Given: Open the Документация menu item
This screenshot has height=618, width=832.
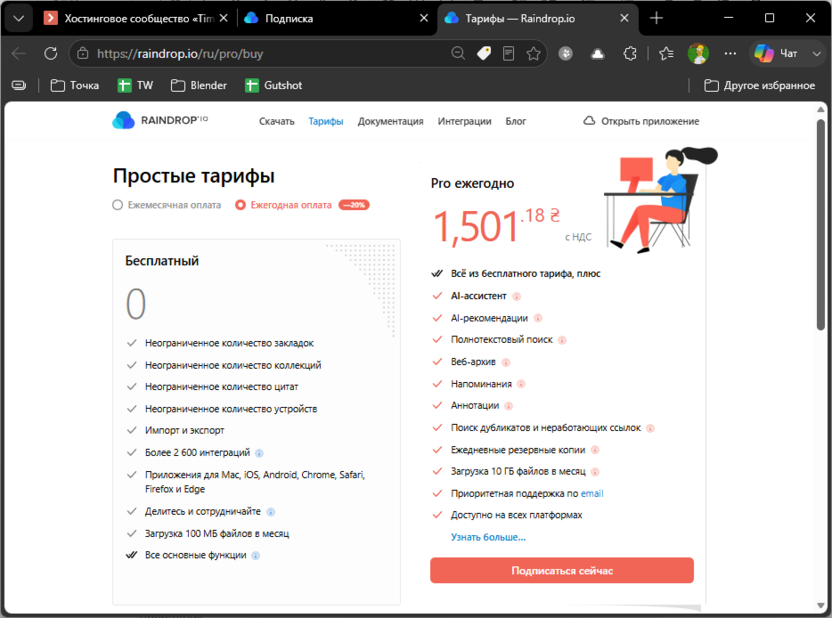Looking at the screenshot, I should pos(391,121).
